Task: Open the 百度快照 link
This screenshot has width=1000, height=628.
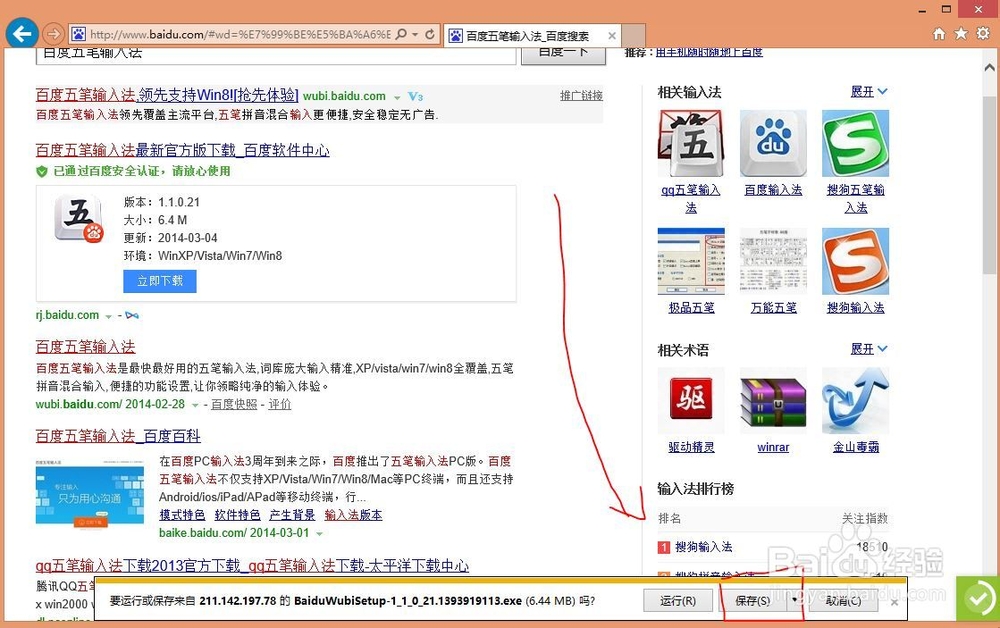Action: pos(234,404)
